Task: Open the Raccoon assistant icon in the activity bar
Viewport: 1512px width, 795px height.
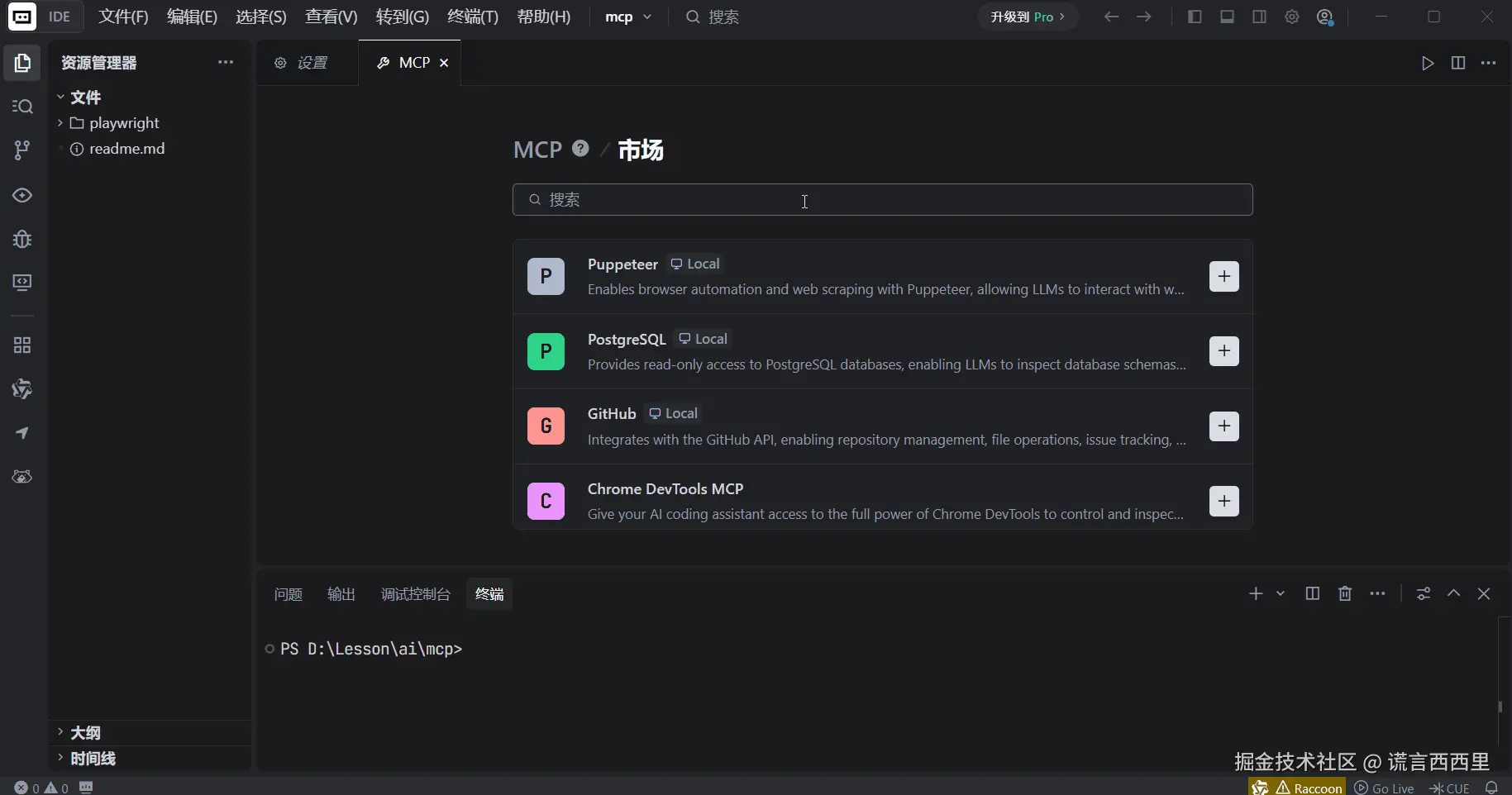Action: [x=22, y=389]
